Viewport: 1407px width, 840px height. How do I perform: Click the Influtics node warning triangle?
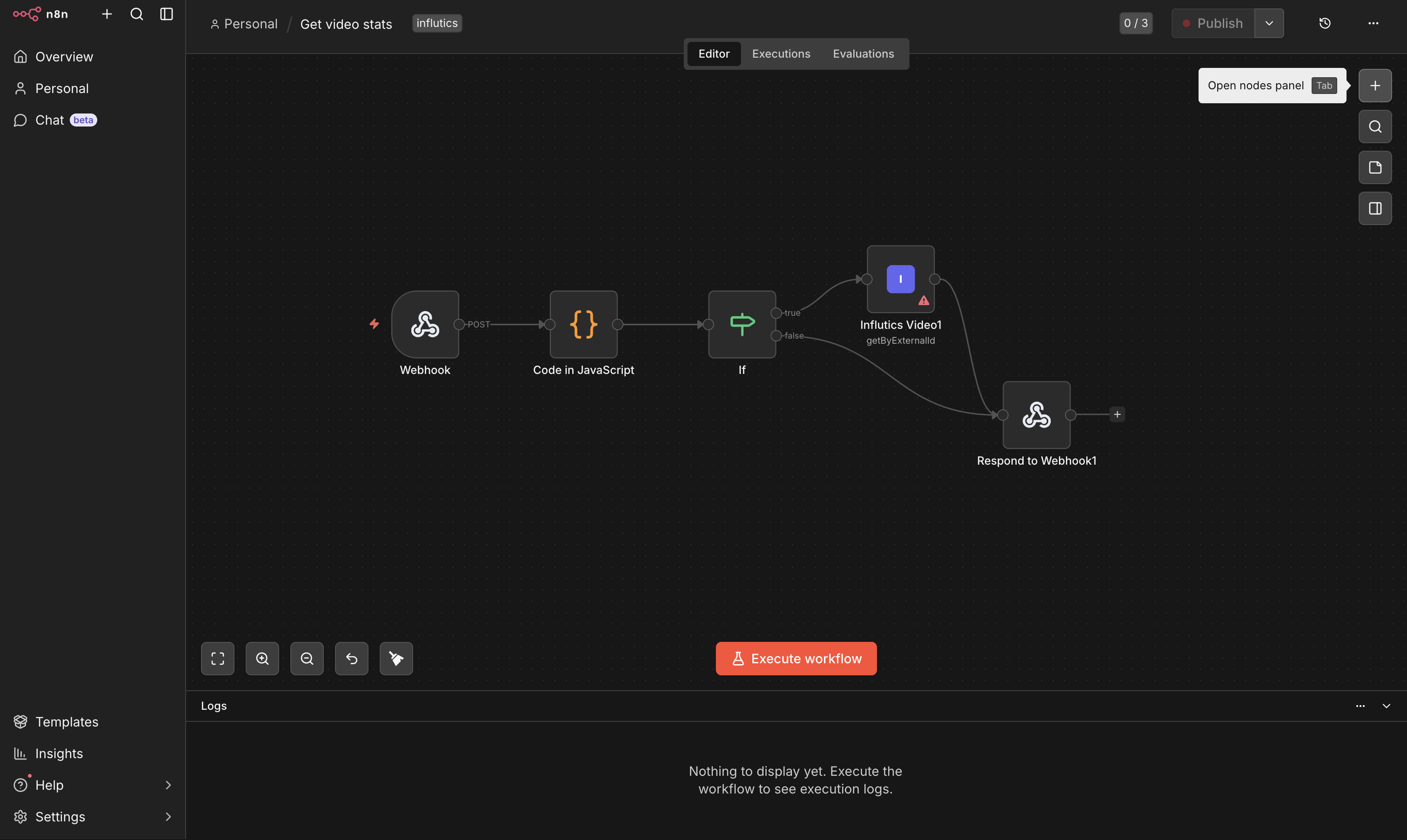click(924, 300)
